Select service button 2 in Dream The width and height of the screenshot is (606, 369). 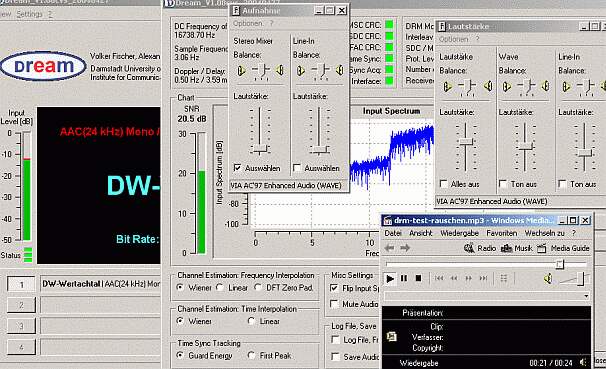point(21,305)
